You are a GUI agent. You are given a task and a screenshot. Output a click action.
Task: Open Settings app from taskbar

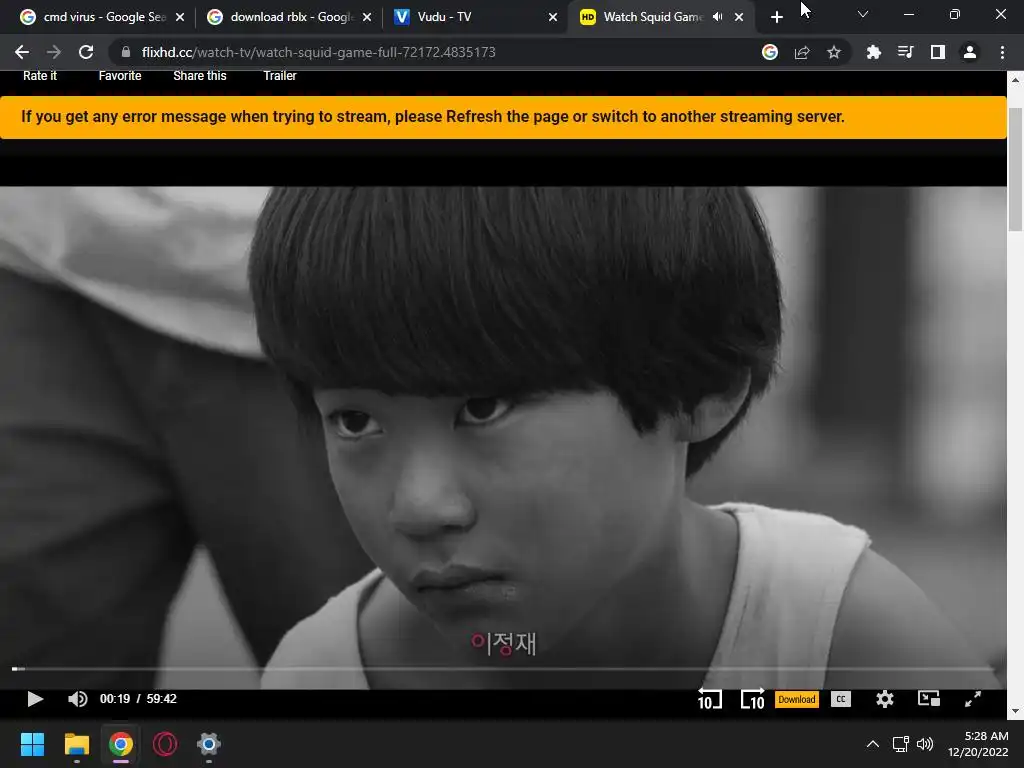(209, 744)
